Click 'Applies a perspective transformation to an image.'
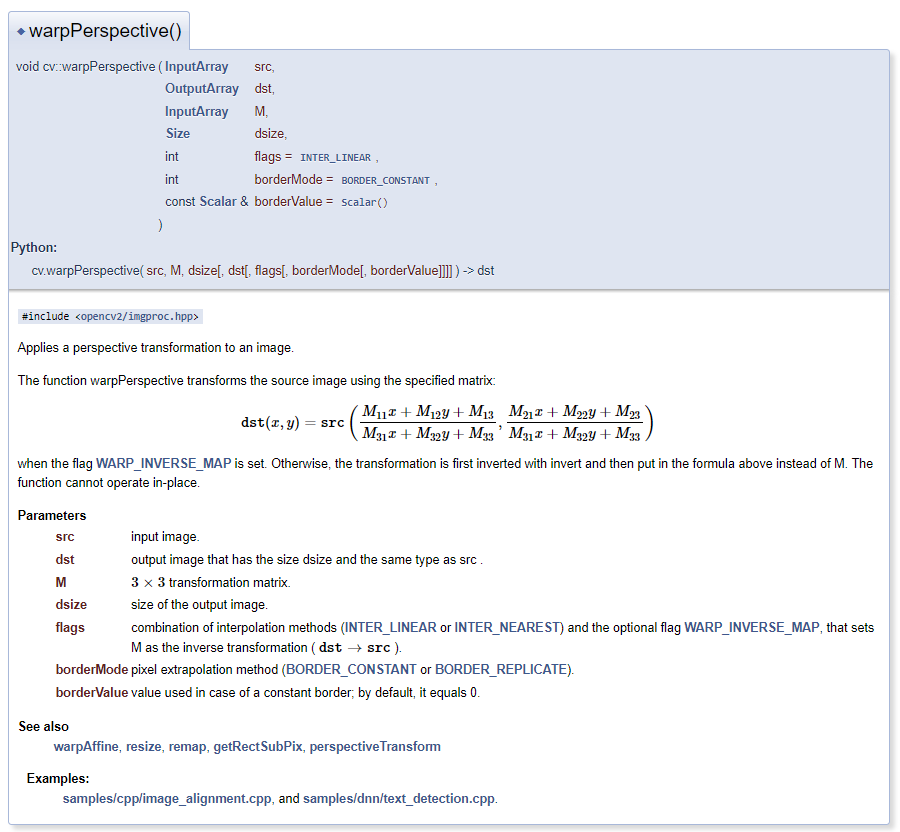Screen dimensions: 900x832 [x=156, y=347]
